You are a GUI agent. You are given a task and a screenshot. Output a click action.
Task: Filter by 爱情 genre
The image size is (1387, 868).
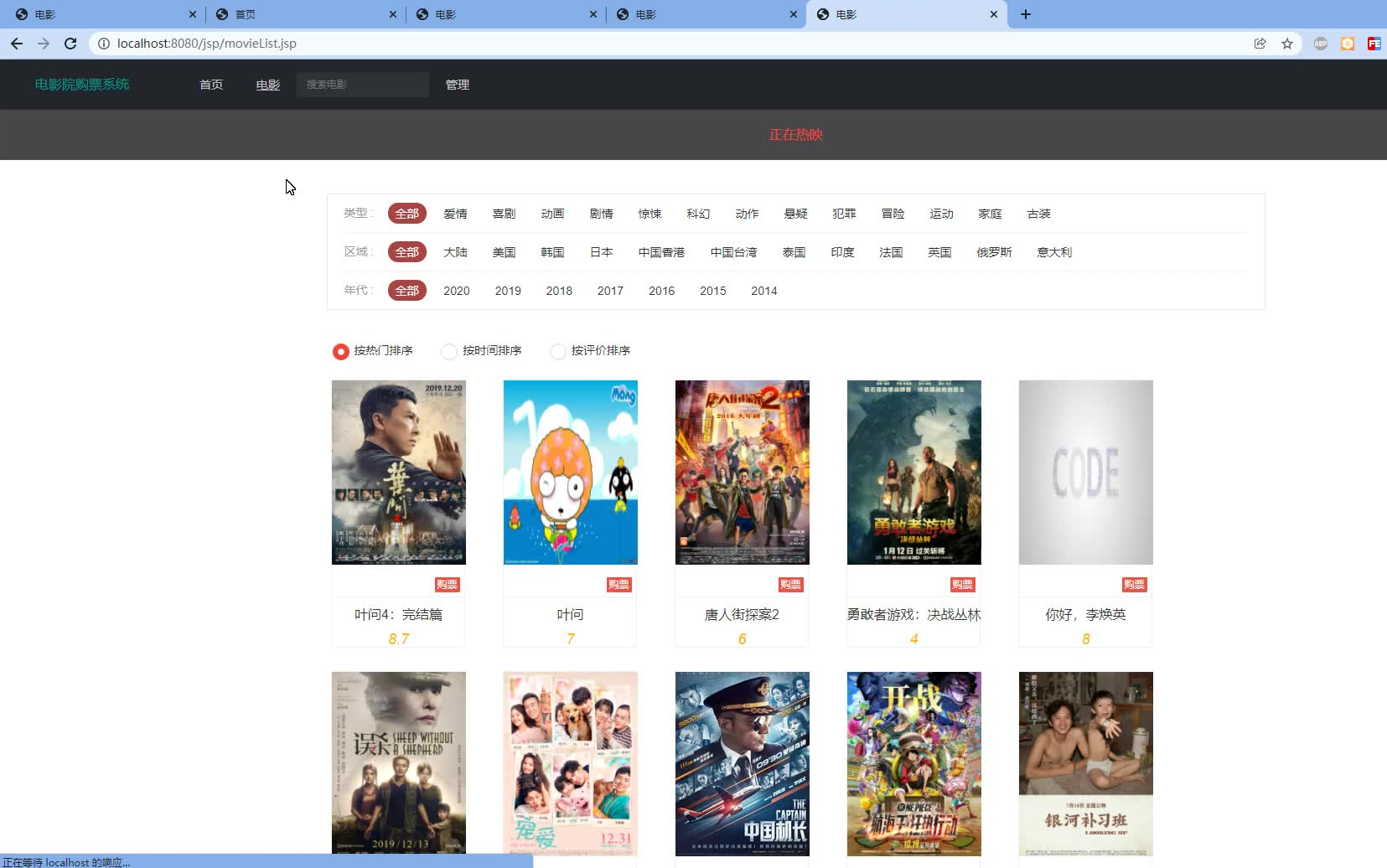pyautogui.click(x=455, y=214)
